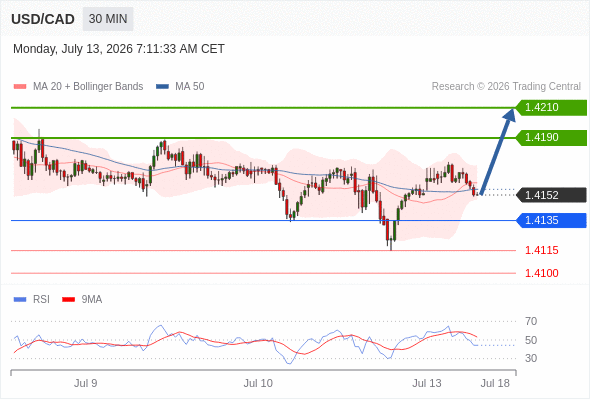
Task: Click the RSI 50 level label
Action: tap(531, 340)
